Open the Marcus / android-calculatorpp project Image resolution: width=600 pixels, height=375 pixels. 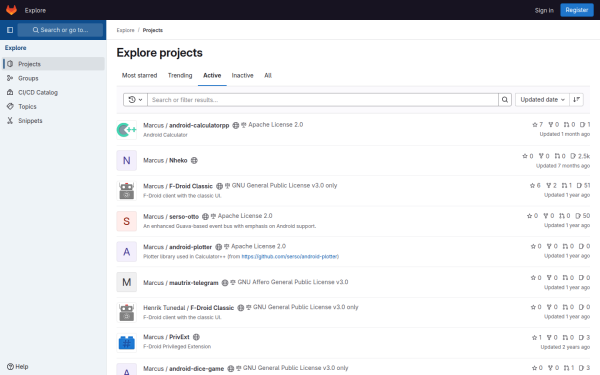186,125
